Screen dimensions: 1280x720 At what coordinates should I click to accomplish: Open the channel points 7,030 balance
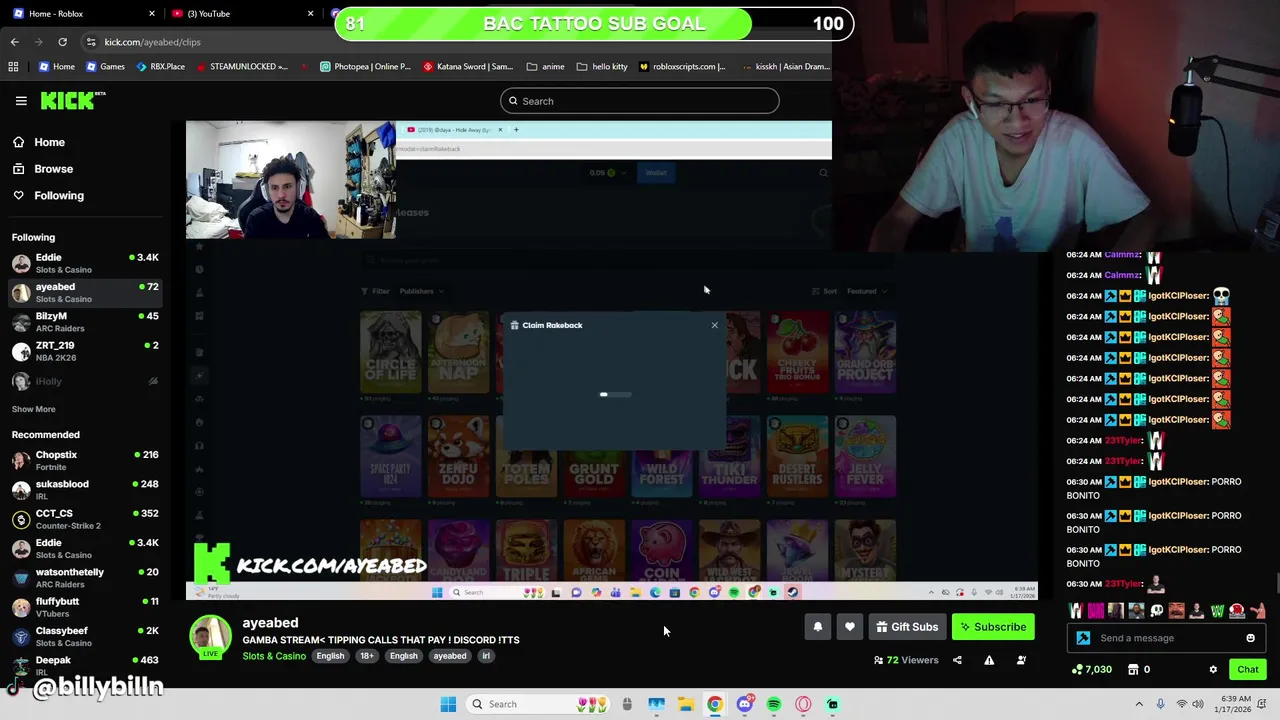click(1091, 670)
